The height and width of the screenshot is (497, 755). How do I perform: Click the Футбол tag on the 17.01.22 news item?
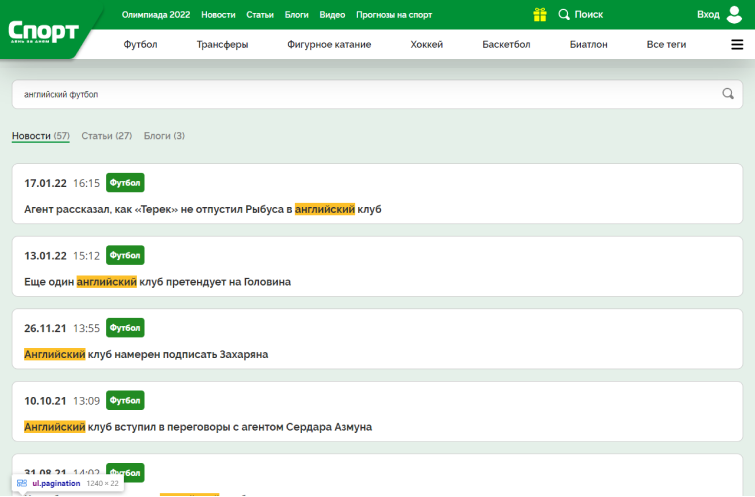pos(125,183)
